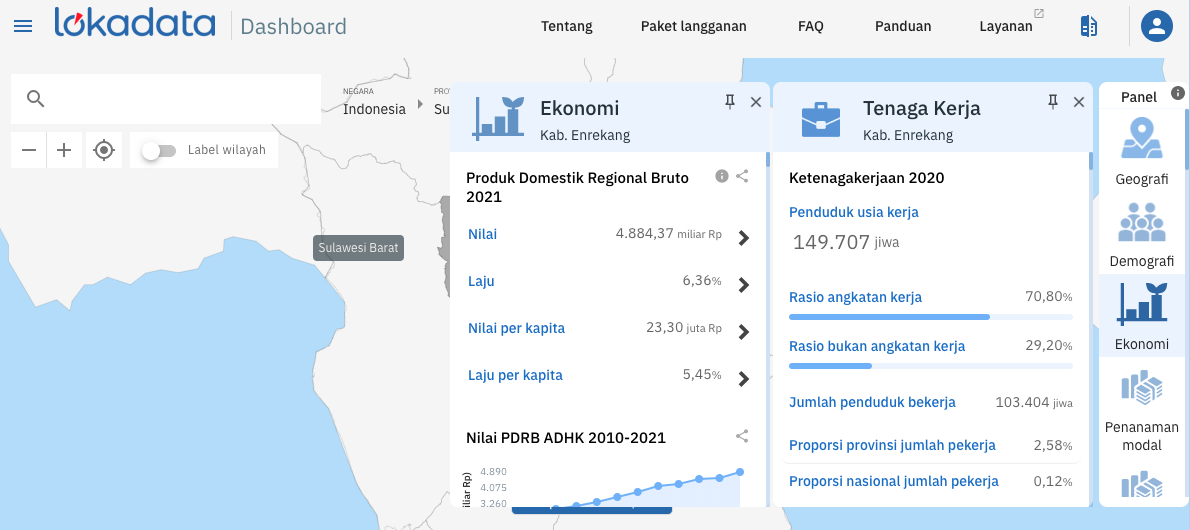This screenshot has height=530, width=1190.
Task: Expand the Laju per kapita row arrow
Action: (x=743, y=379)
